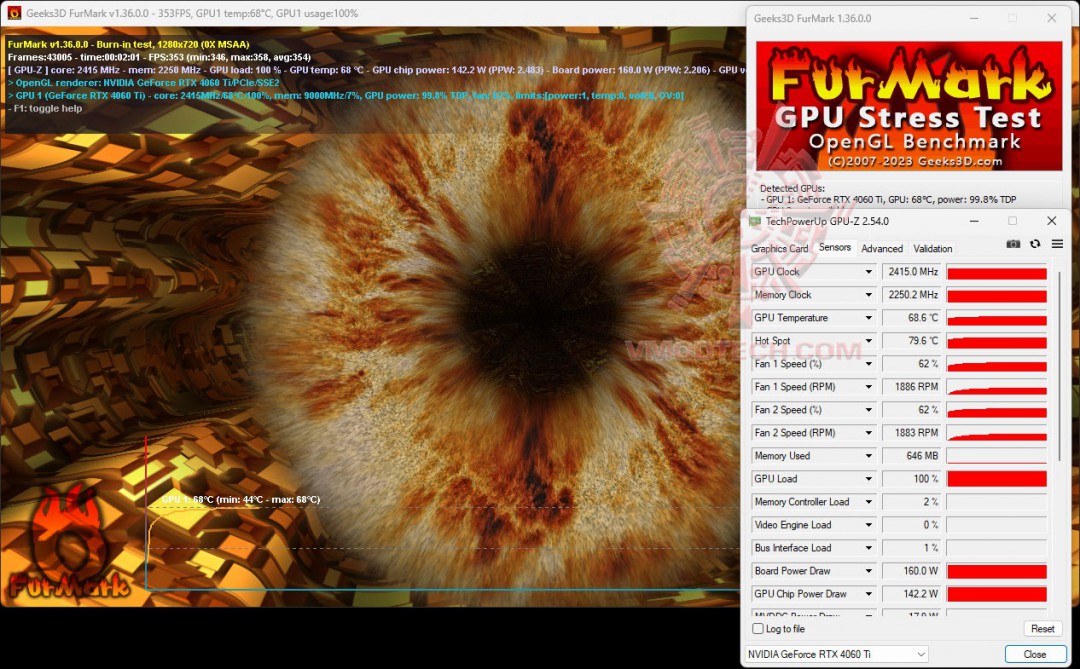Click the FurMark title bar flame icon
This screenshot has width=1080, height=669.
(13, 13)
